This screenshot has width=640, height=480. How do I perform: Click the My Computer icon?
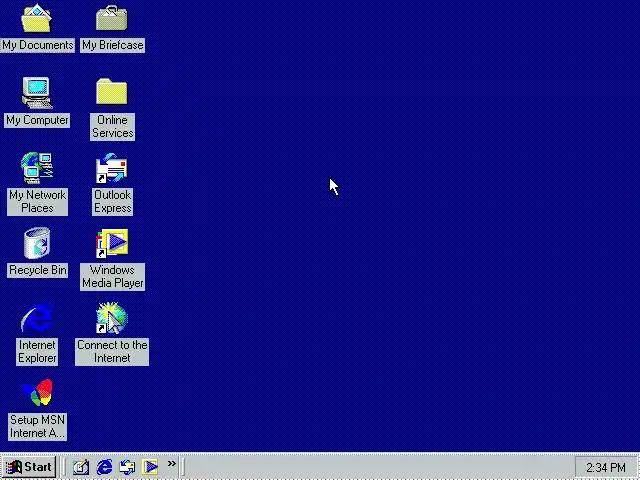click(x=37, y=93)
